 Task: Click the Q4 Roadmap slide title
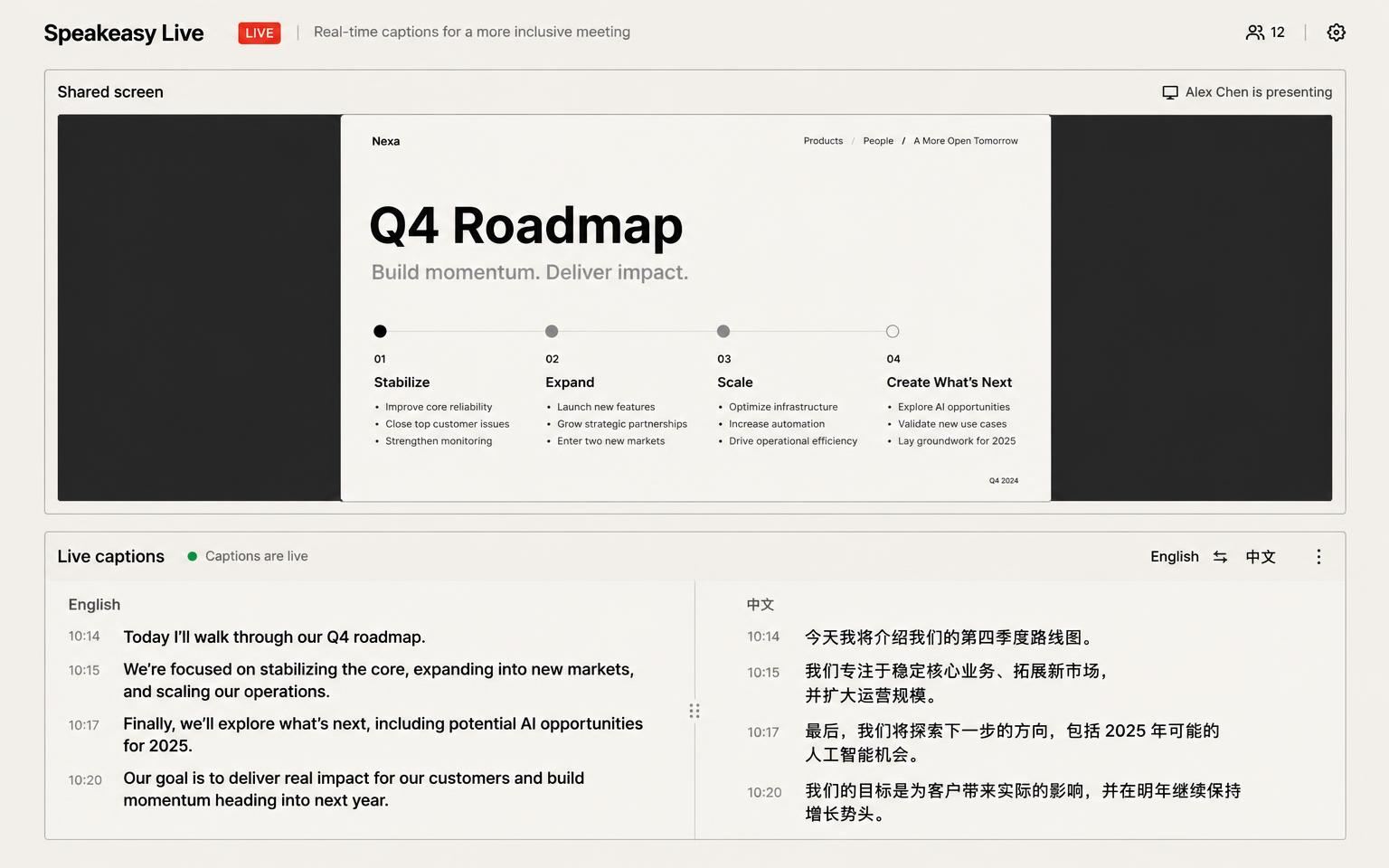pos(526,226)
